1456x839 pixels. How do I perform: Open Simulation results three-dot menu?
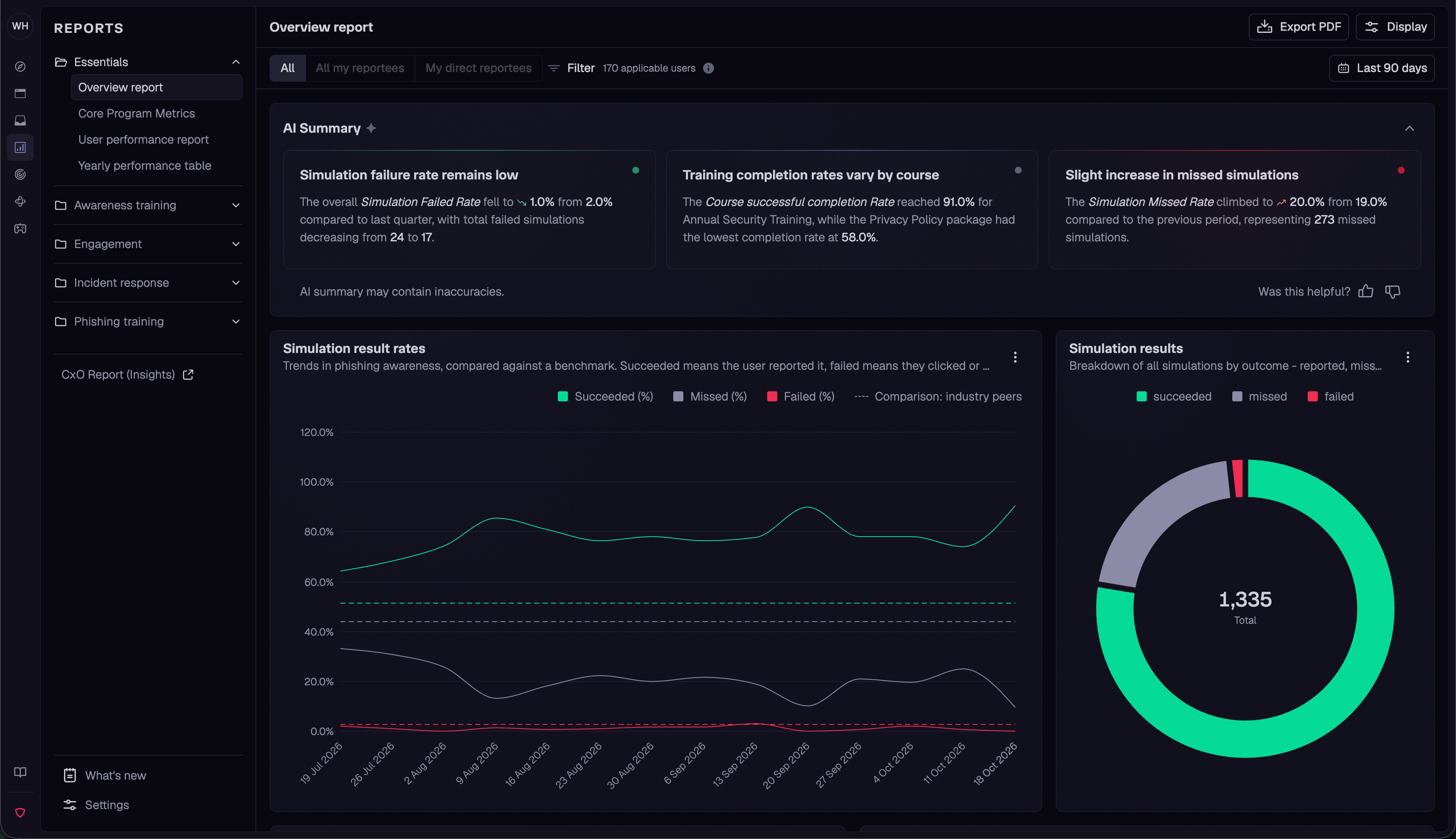coord(1408,357)
